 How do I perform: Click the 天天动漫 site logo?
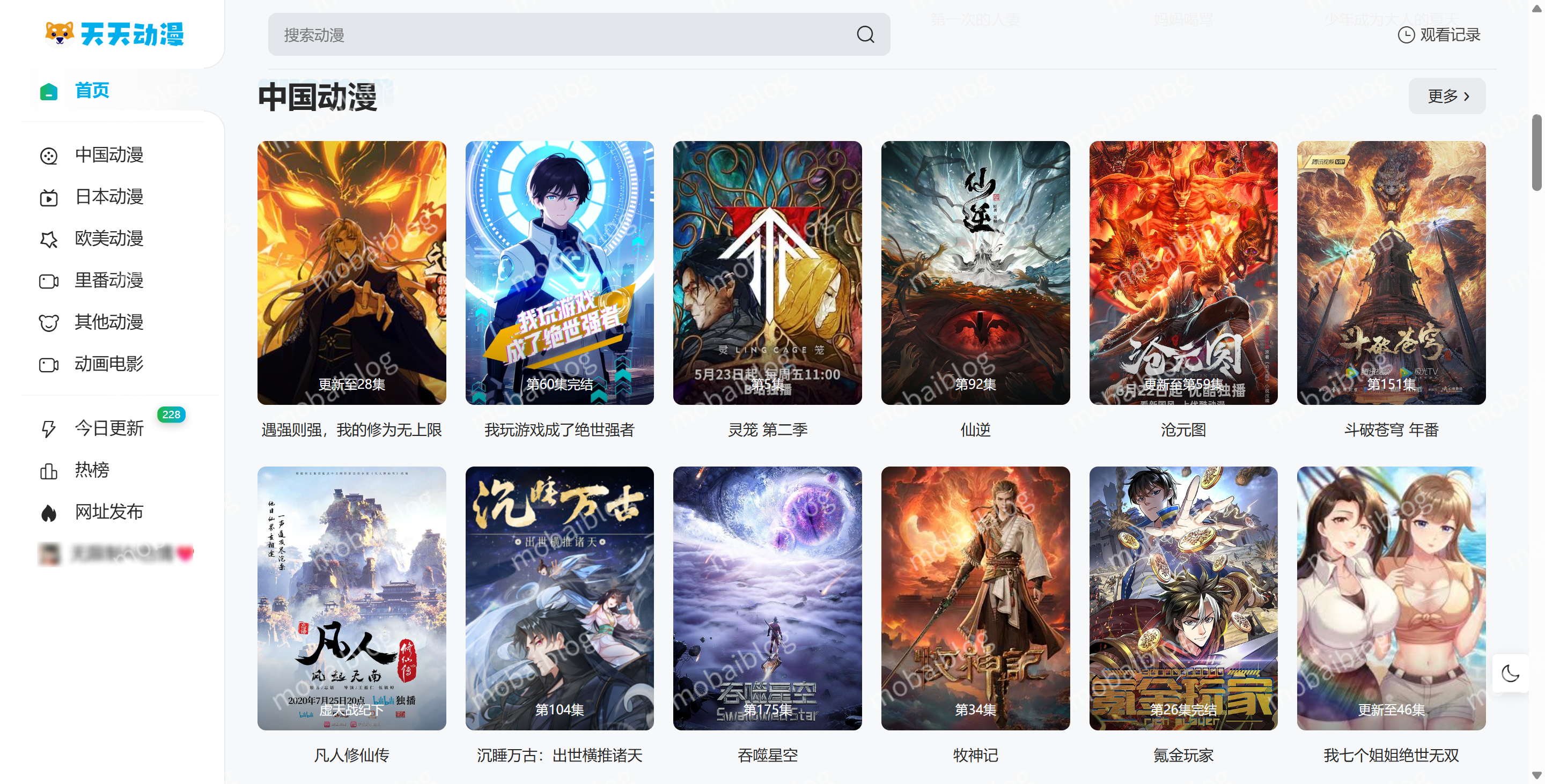(x=114, y=34)
